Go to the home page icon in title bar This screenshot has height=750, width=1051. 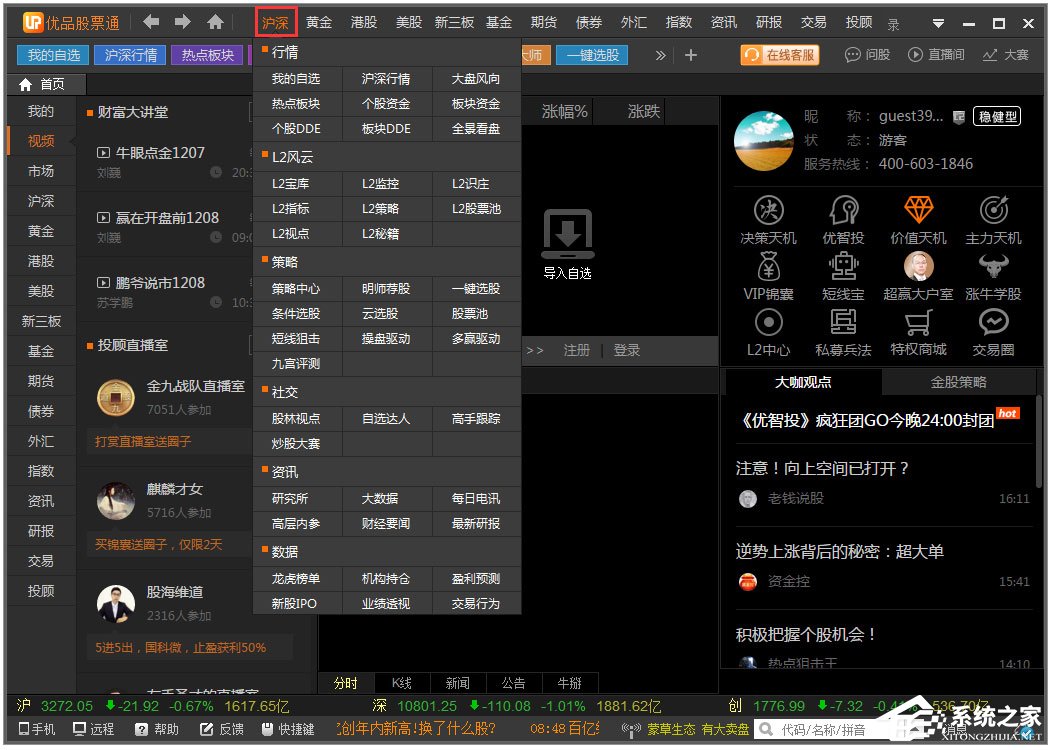point(215,22)
